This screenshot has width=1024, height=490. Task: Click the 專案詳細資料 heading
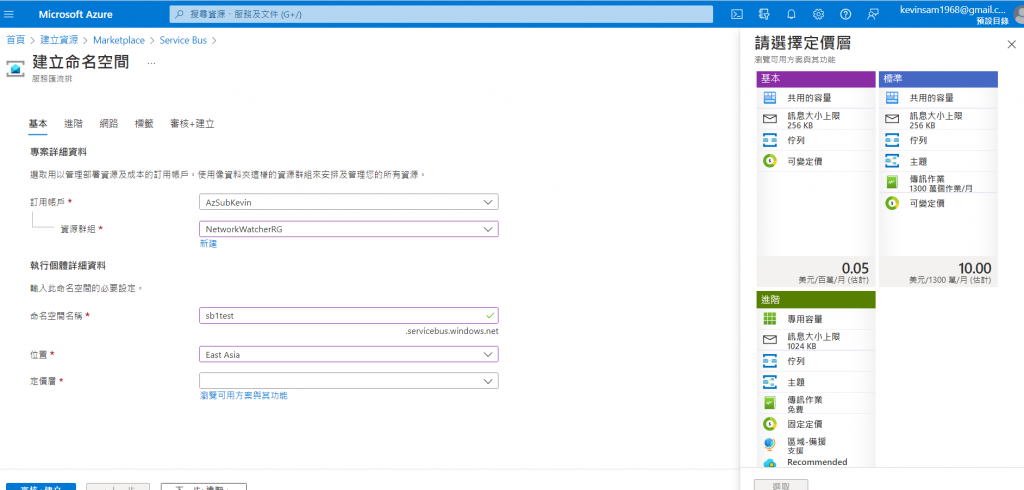click(59, 151)
